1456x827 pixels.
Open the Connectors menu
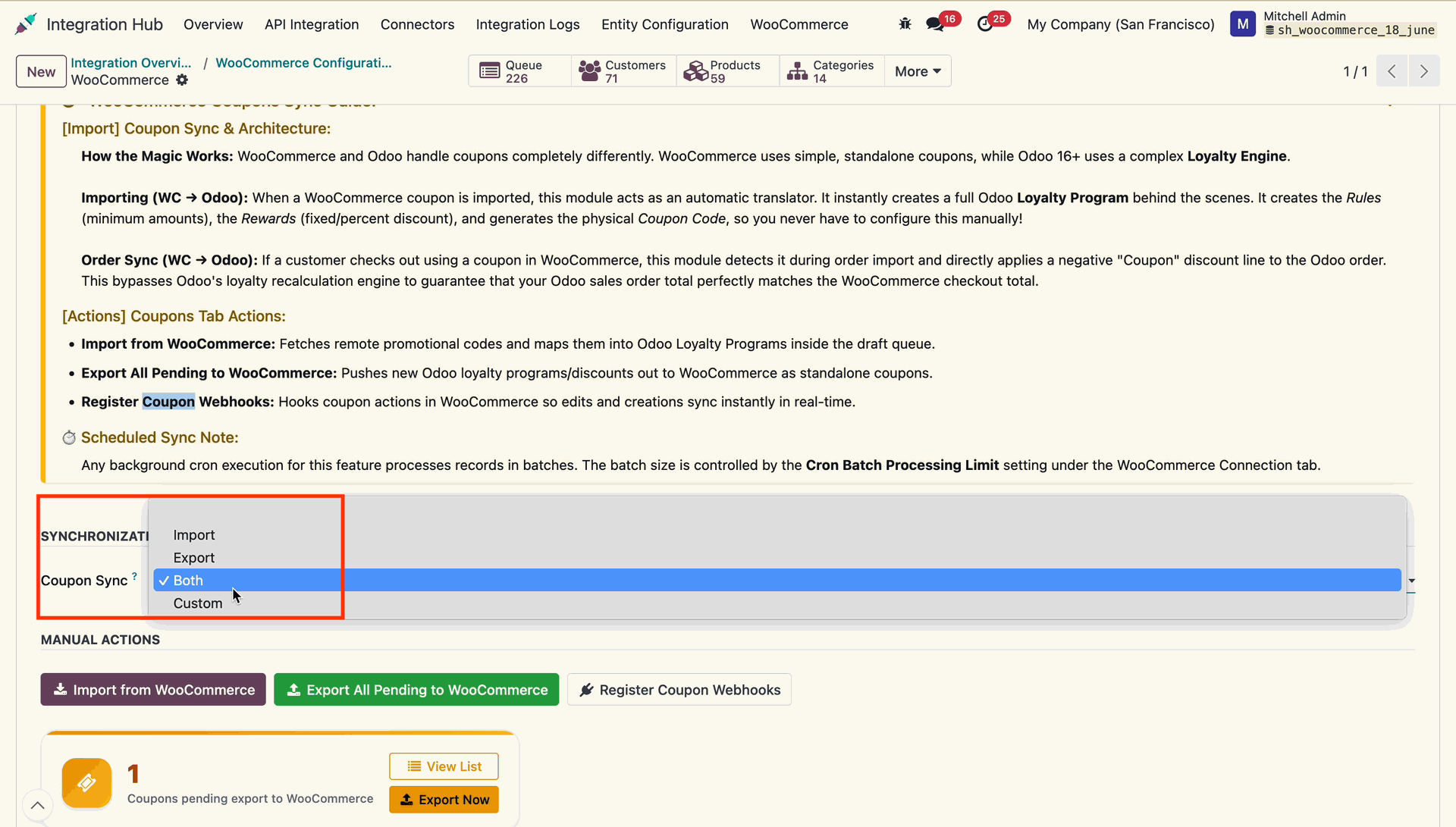click(417, 24)
